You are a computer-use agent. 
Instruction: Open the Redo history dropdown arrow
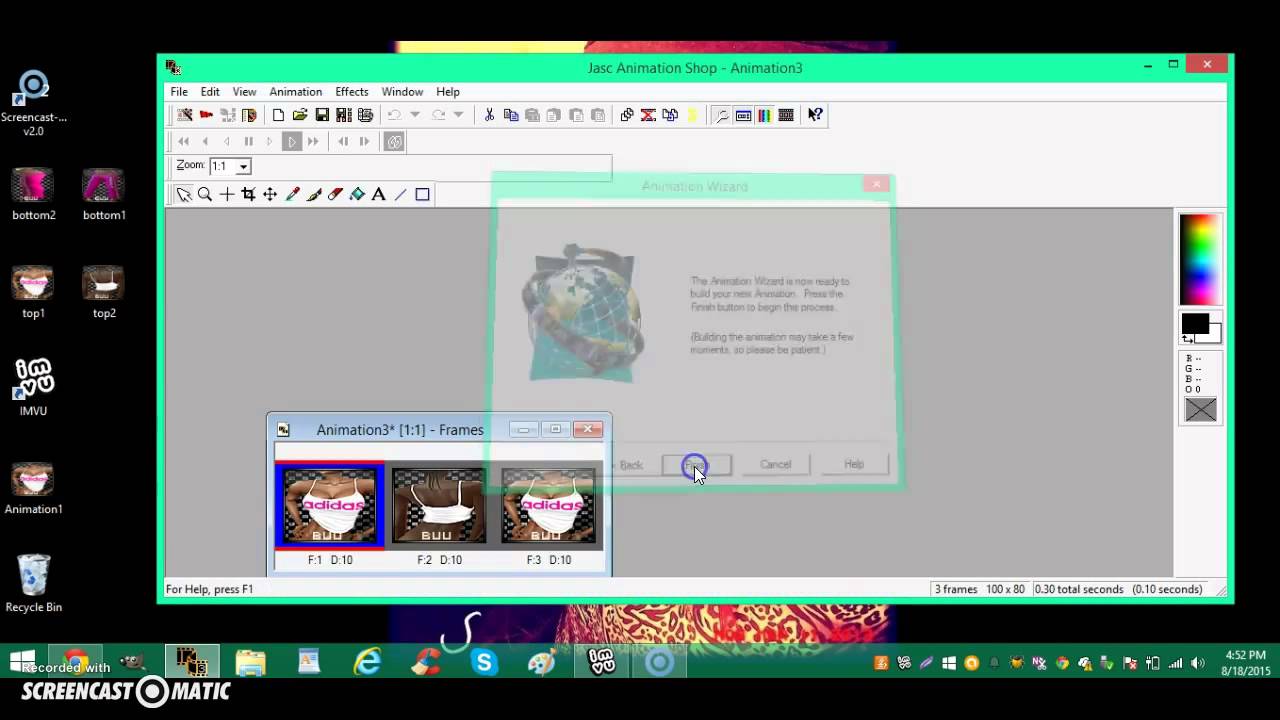(x=459, y=115)
